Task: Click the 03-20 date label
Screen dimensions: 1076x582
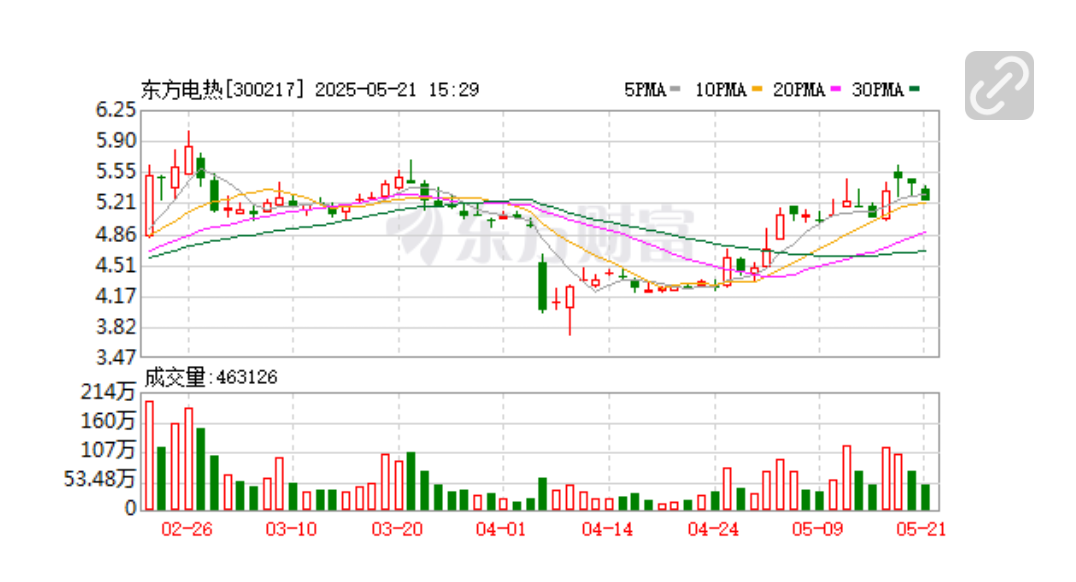Action: click(x=397, y=529)
